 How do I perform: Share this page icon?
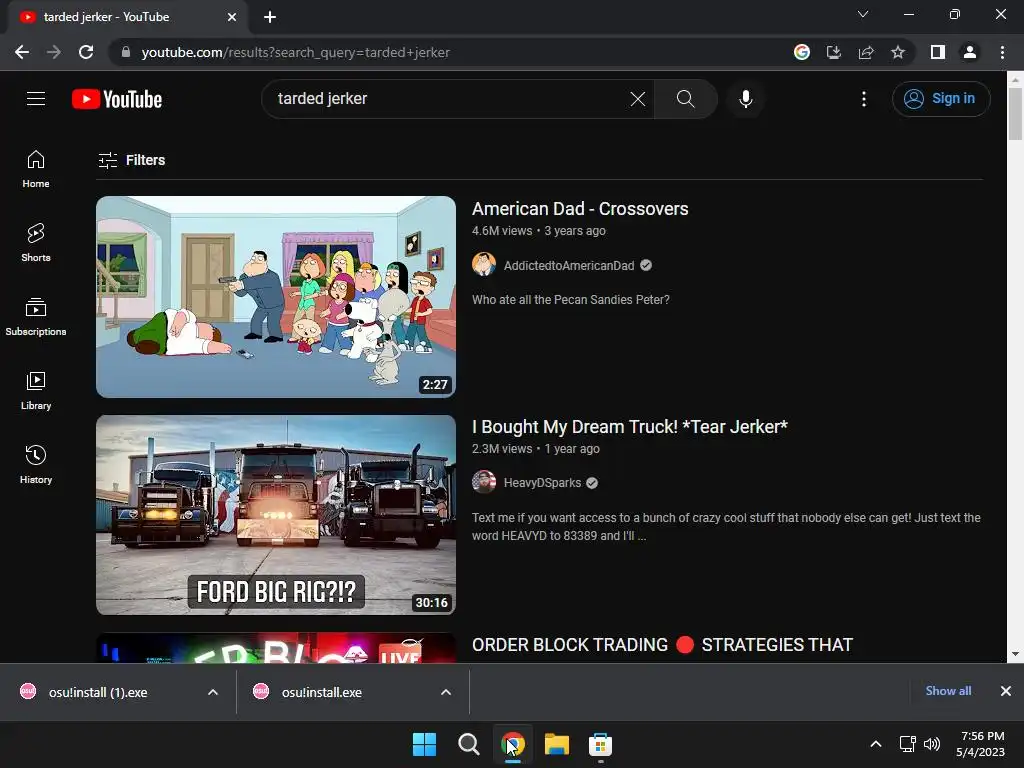pyautogui.click(x=866, y=52)
